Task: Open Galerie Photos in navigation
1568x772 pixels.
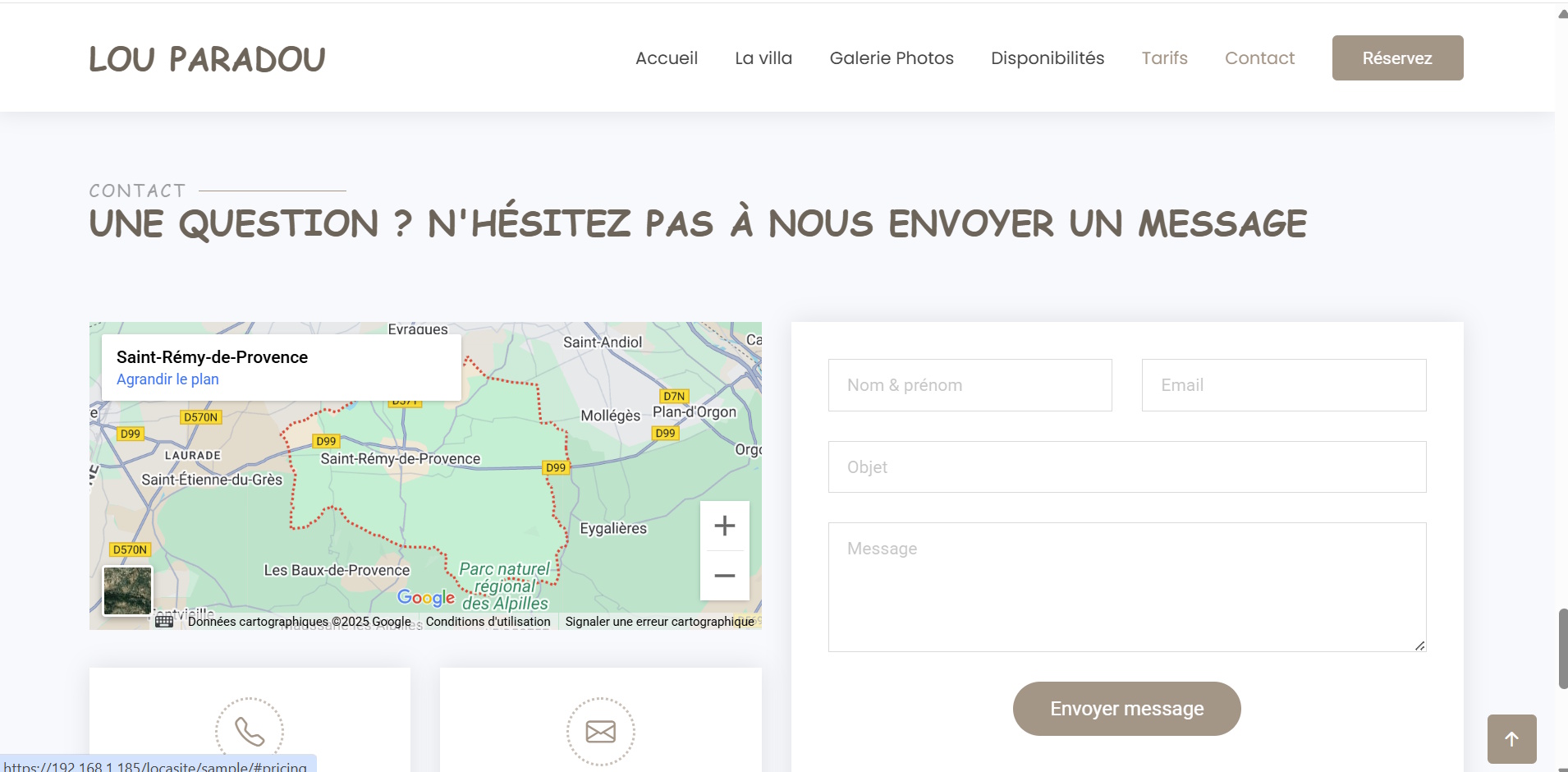Action: 891,58
